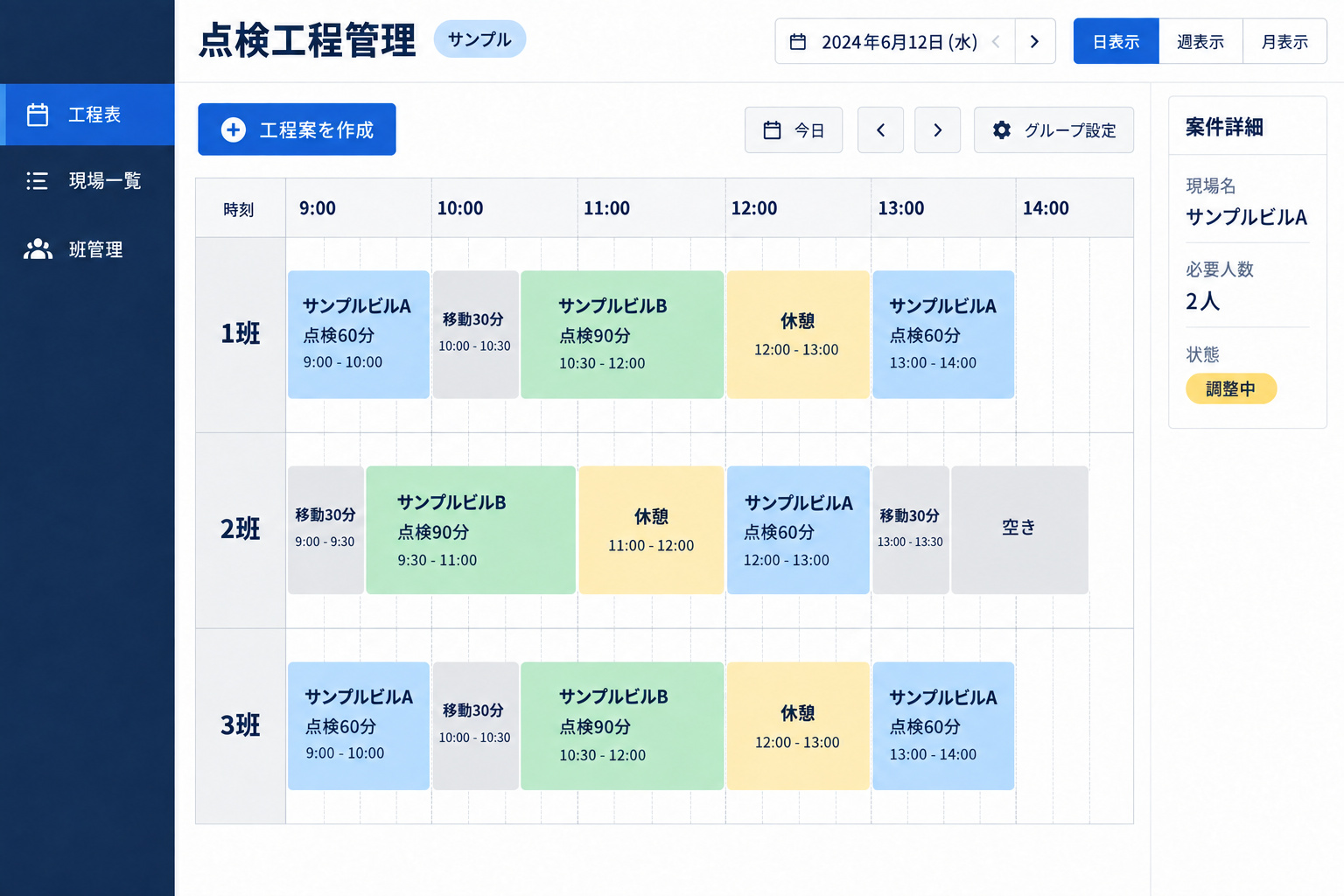Click the left chevron next to 今日
Screen dimensions: 1344x896
click(880, 130)
